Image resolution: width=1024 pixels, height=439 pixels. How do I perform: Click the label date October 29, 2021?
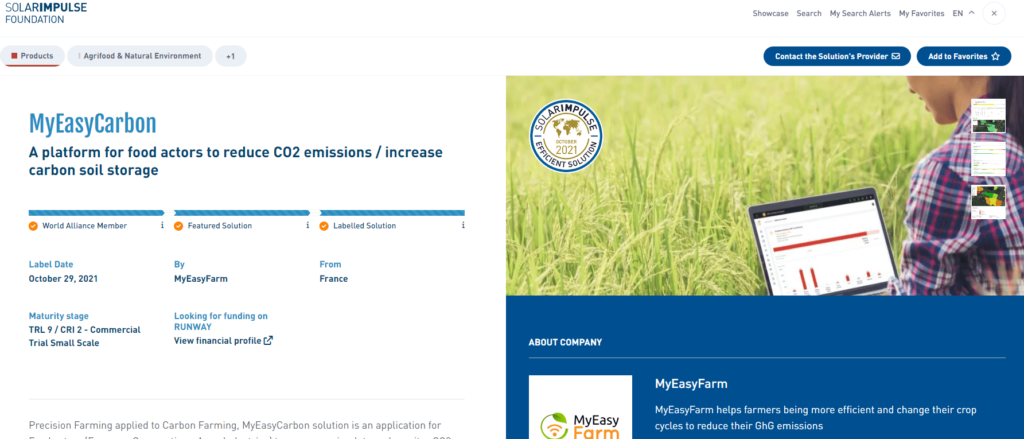[63, 278]
